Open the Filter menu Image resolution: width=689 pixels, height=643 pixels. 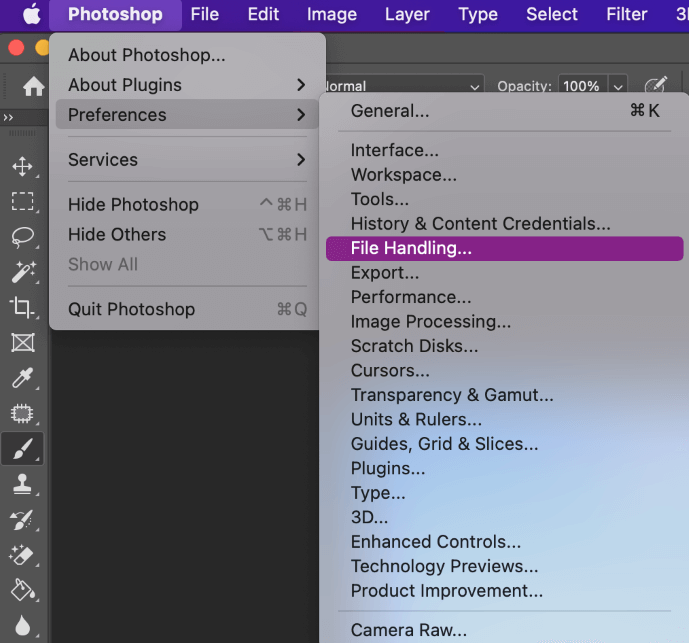click(627, 14)
